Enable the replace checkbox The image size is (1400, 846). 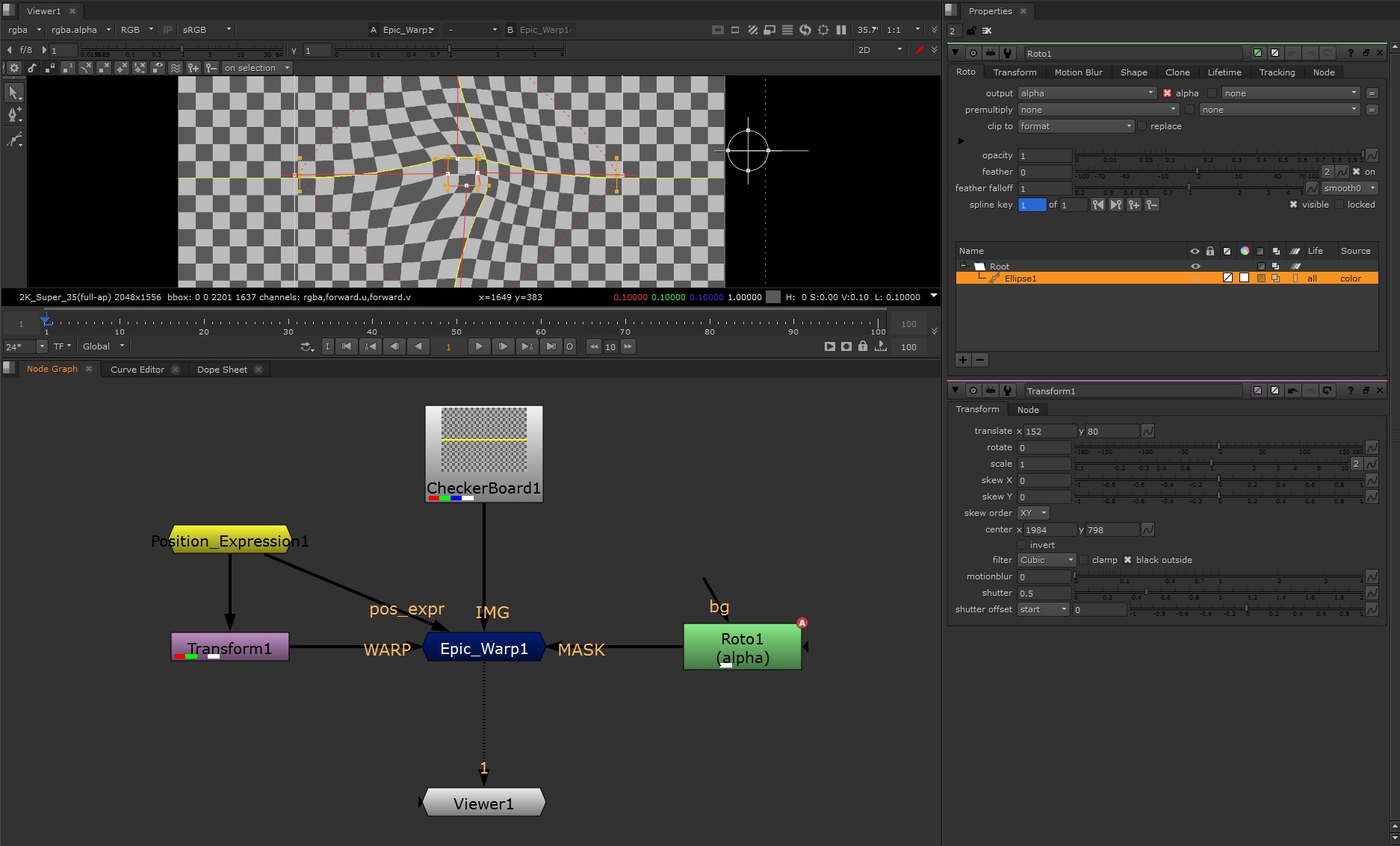pos(1142,126)
